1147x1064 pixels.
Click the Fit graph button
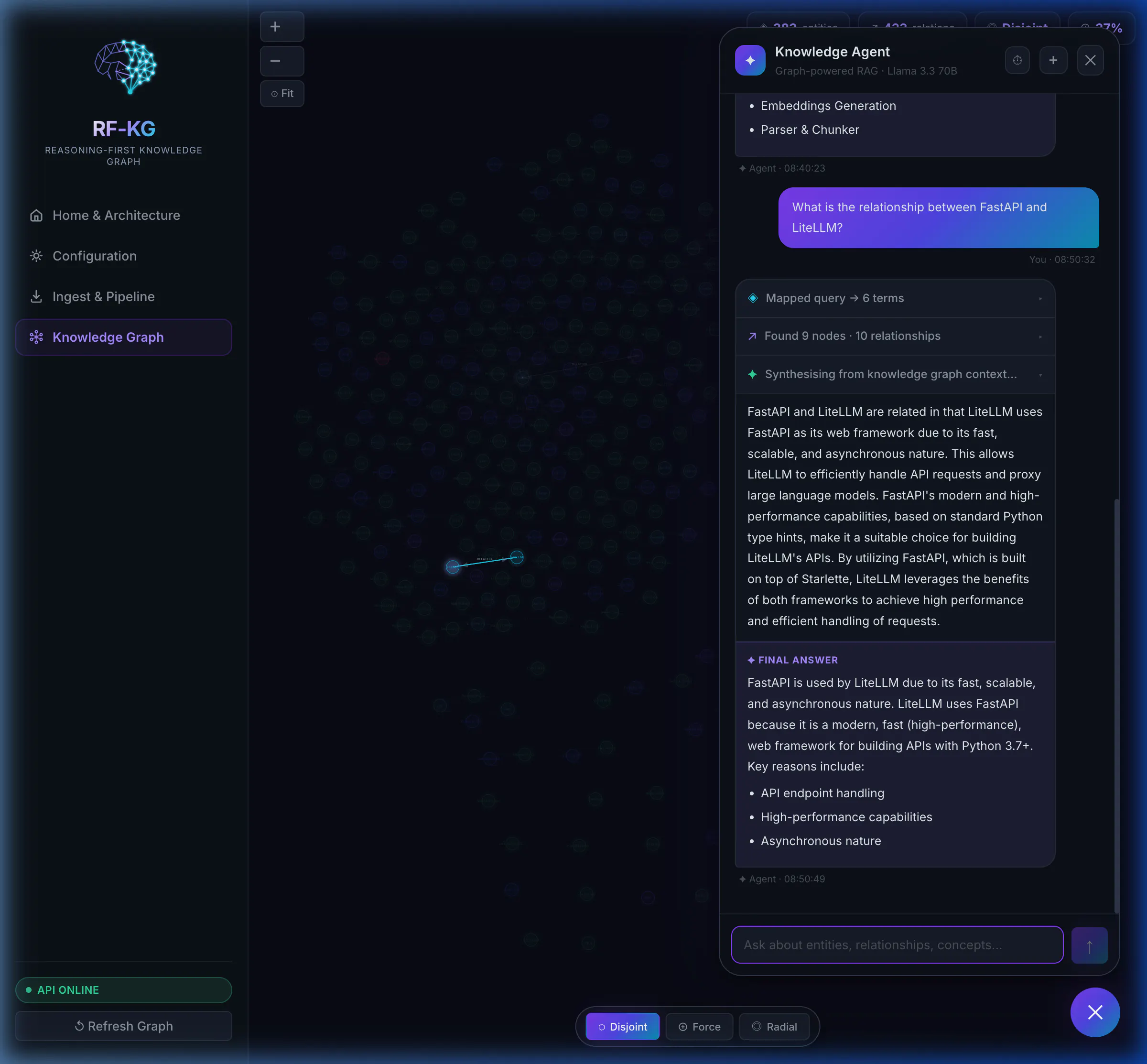coord(281,93)
